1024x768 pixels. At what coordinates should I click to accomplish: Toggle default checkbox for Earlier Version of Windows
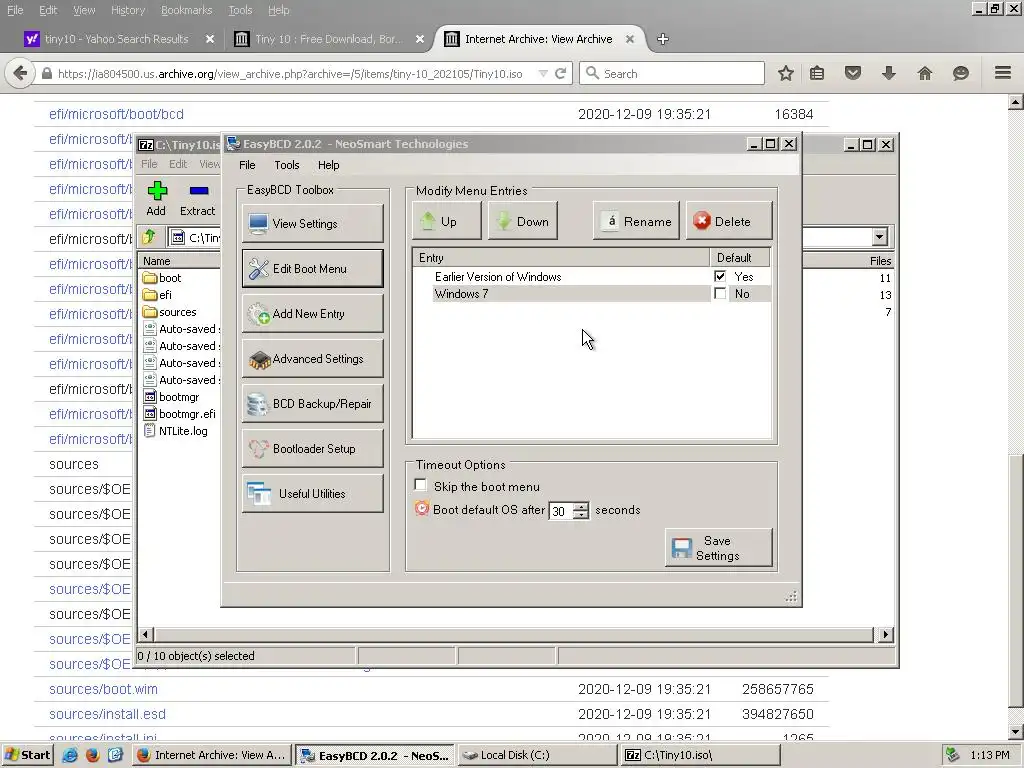(x=720, y=277)
